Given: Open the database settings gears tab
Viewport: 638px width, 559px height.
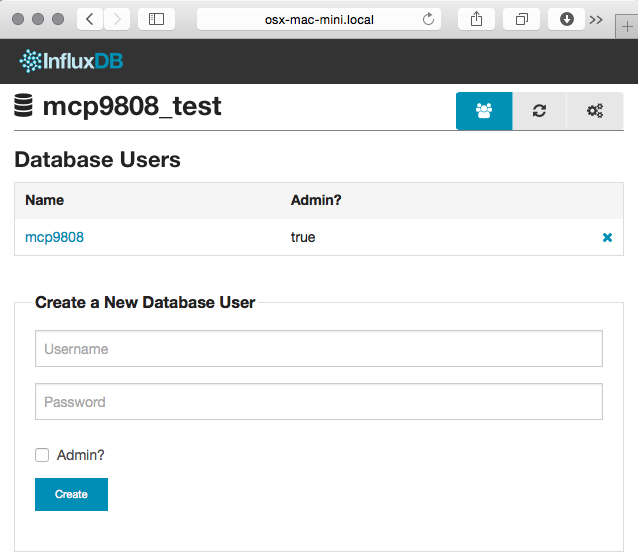Looking at the screenshot, I should [594, 111].
